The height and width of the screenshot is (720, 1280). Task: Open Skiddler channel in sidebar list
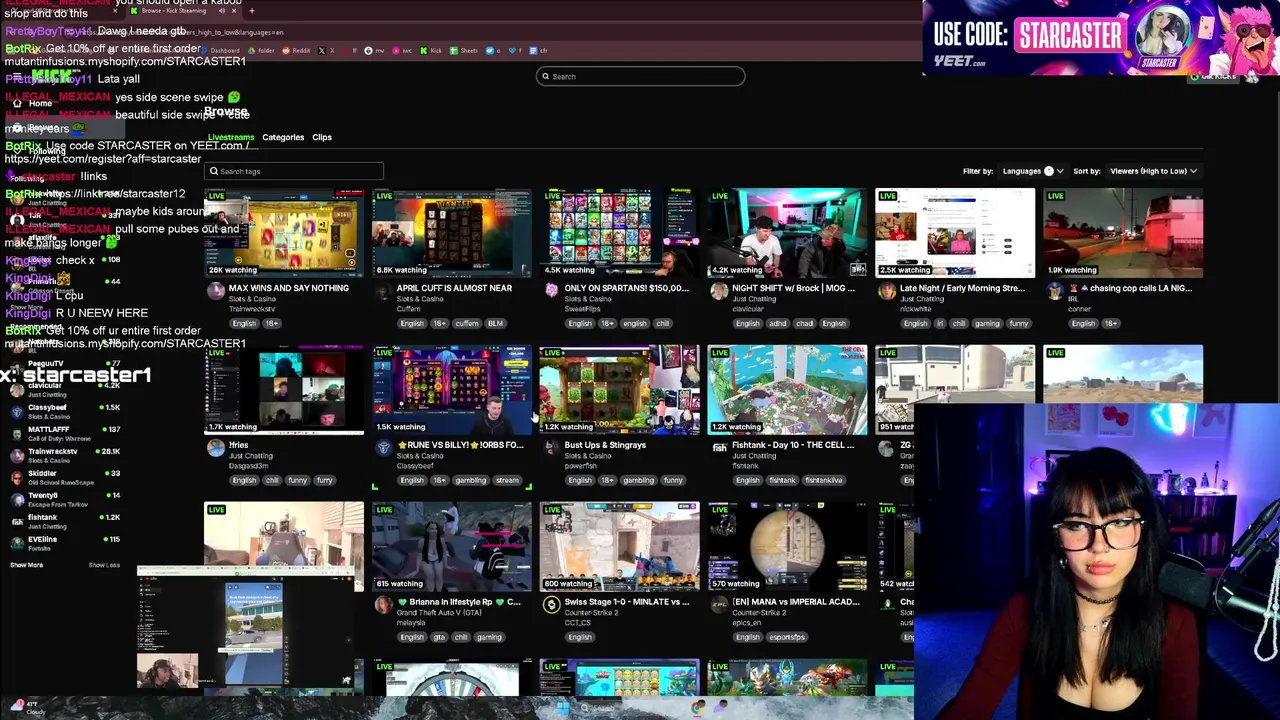pos(65,477)
